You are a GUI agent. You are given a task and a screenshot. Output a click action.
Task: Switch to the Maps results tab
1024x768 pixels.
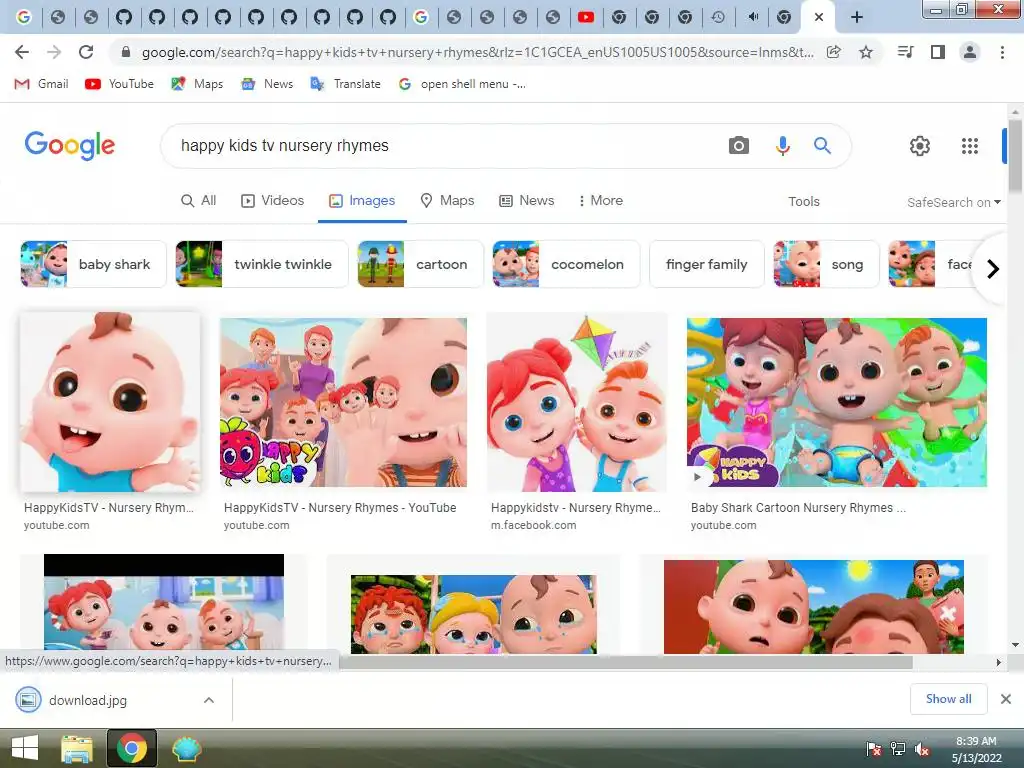[447, 200]
